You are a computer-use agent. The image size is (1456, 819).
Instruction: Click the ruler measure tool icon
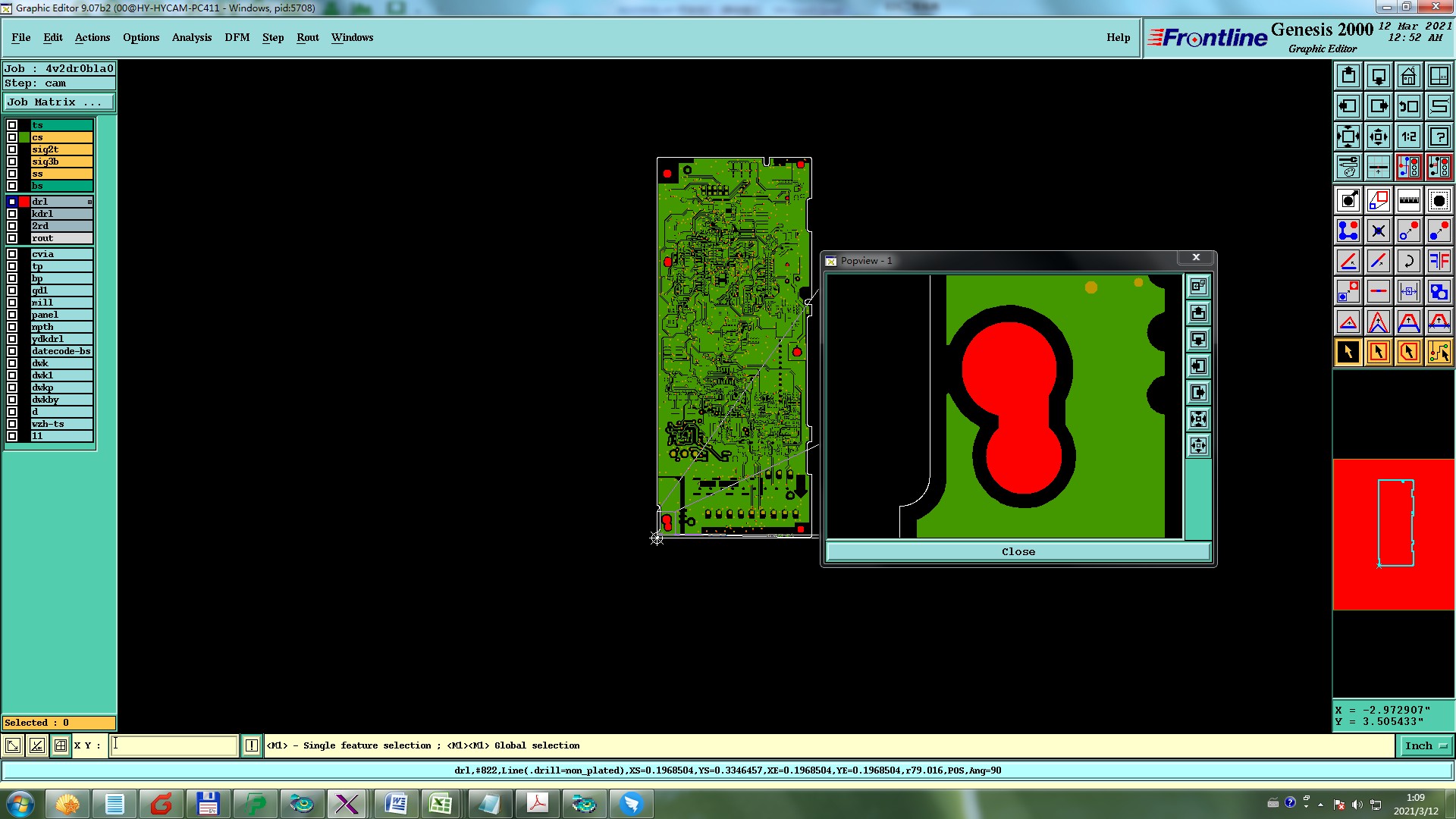[1408, 200]
